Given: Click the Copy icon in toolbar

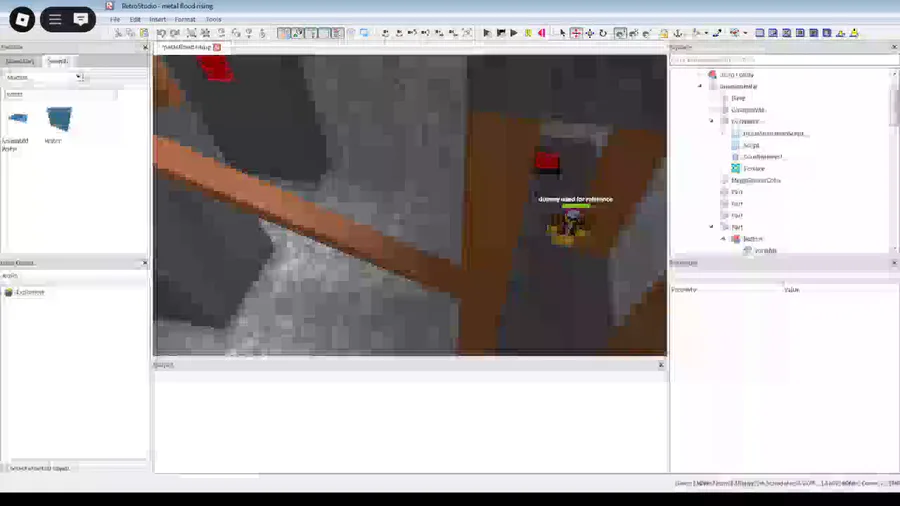Looking at the screenshot, I should coord(131,33).
